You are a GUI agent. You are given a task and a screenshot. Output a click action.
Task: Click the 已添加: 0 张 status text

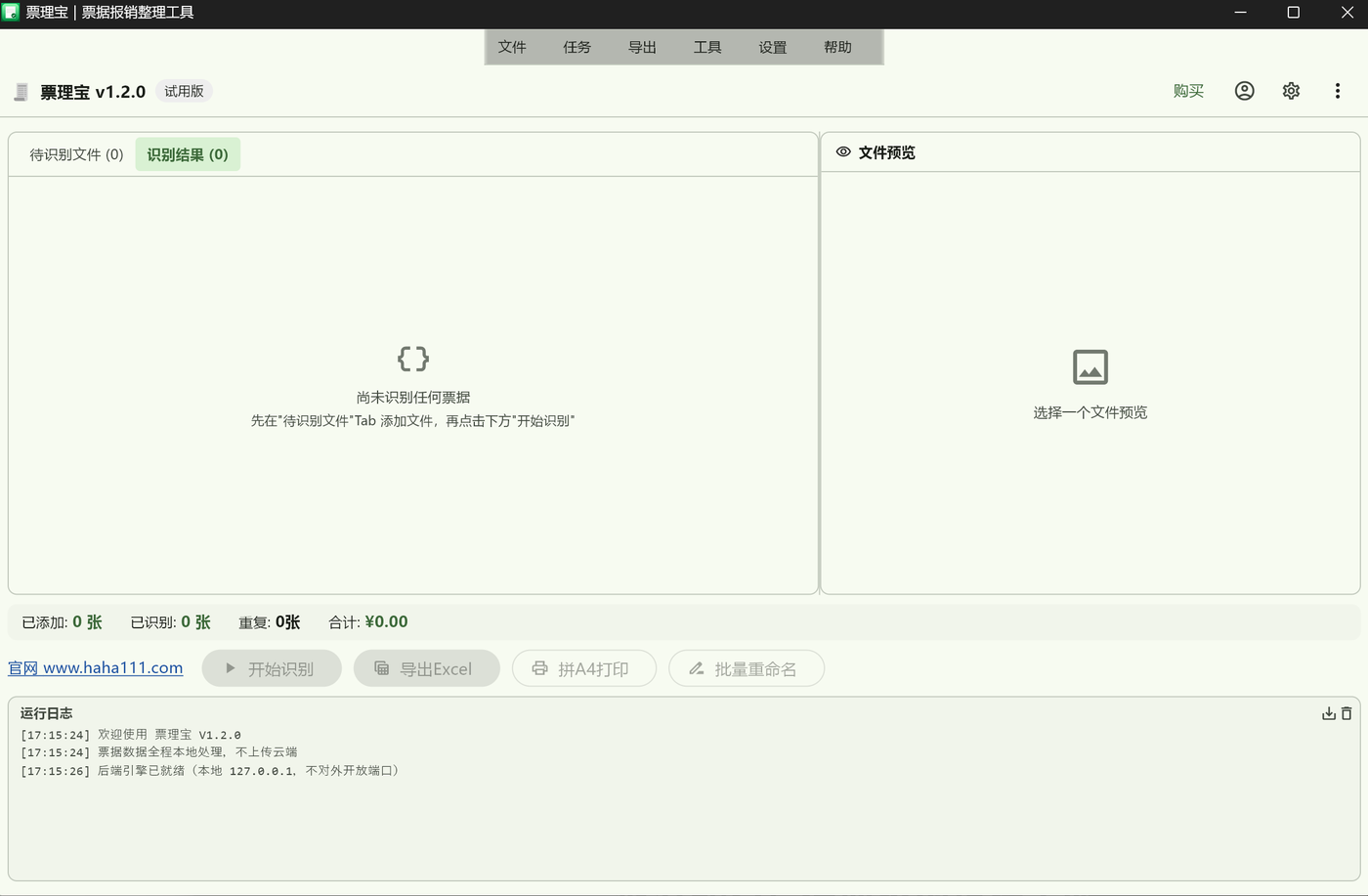coord(62,622)
